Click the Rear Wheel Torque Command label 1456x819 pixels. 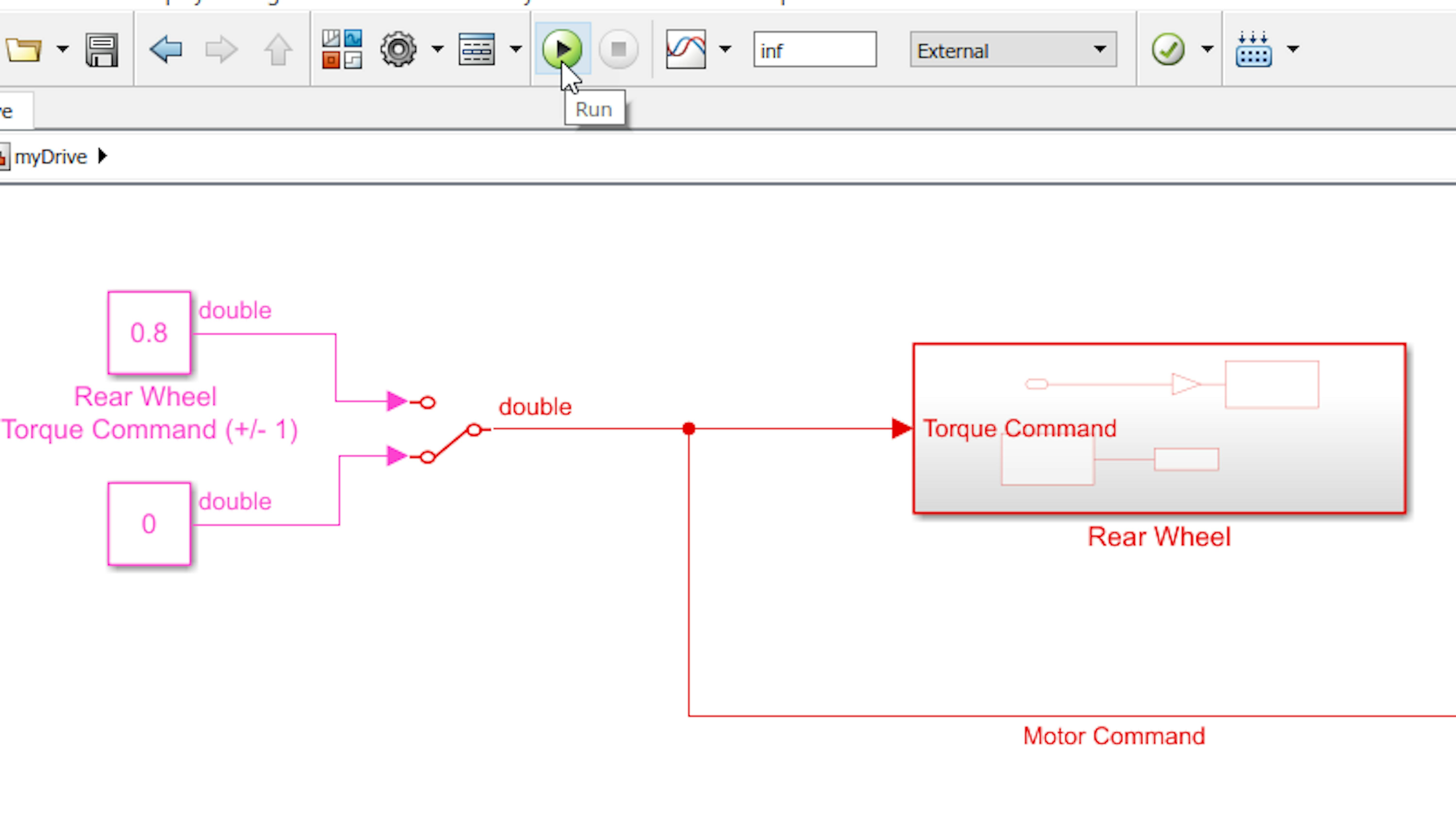[149, 413]
